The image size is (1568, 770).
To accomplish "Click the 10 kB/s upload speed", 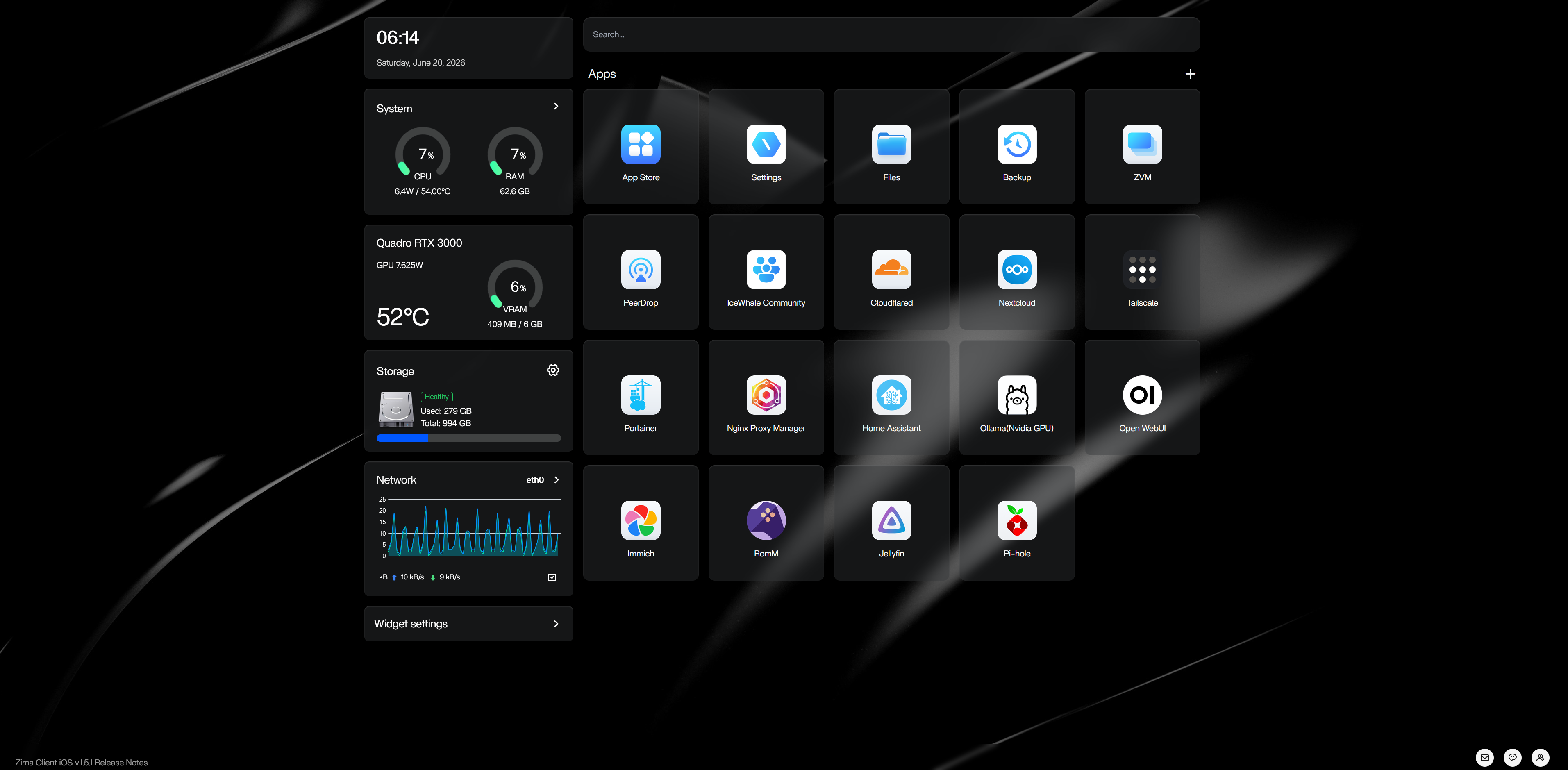I will (412, 577).
